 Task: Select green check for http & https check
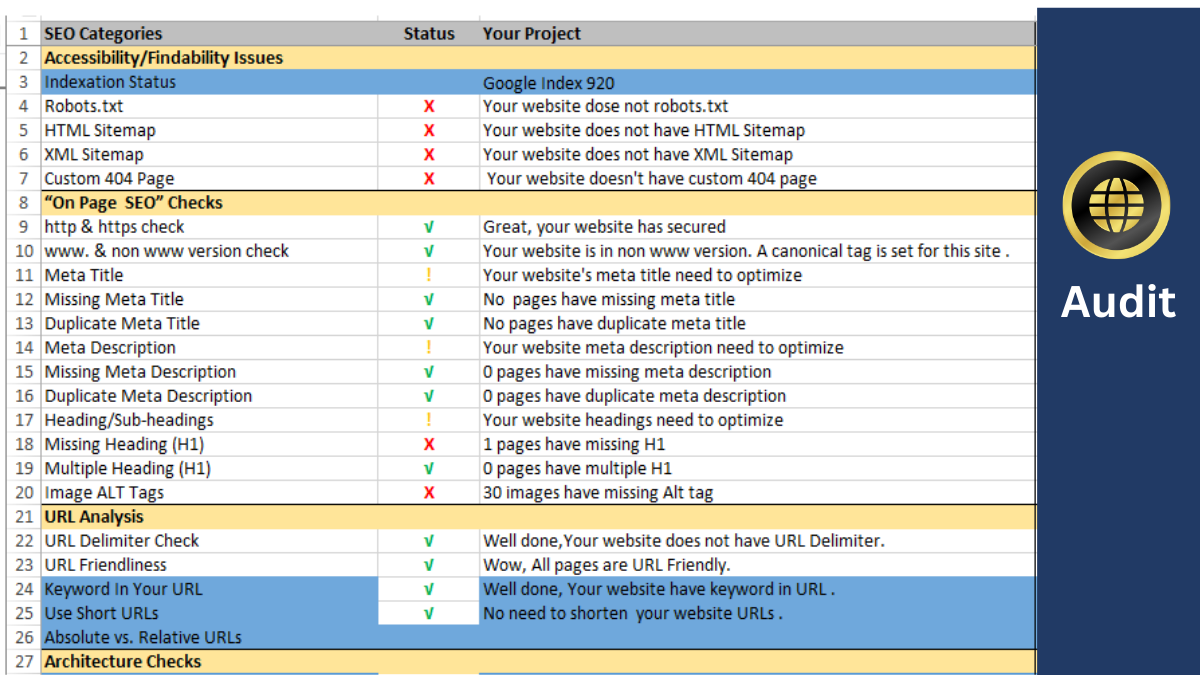point(429,227)
